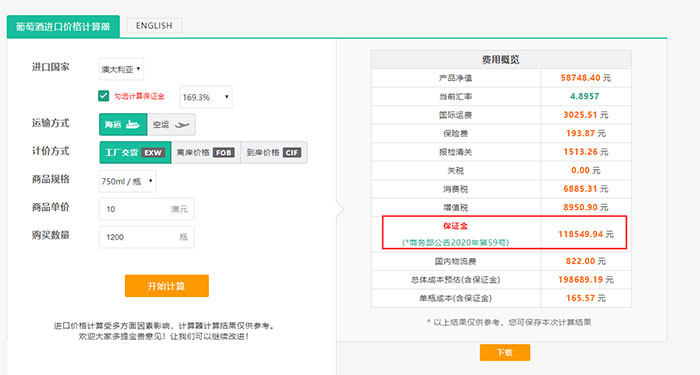Click the 保证金 value 118549.94
700x375 pixels.
(x=580, y=234)
